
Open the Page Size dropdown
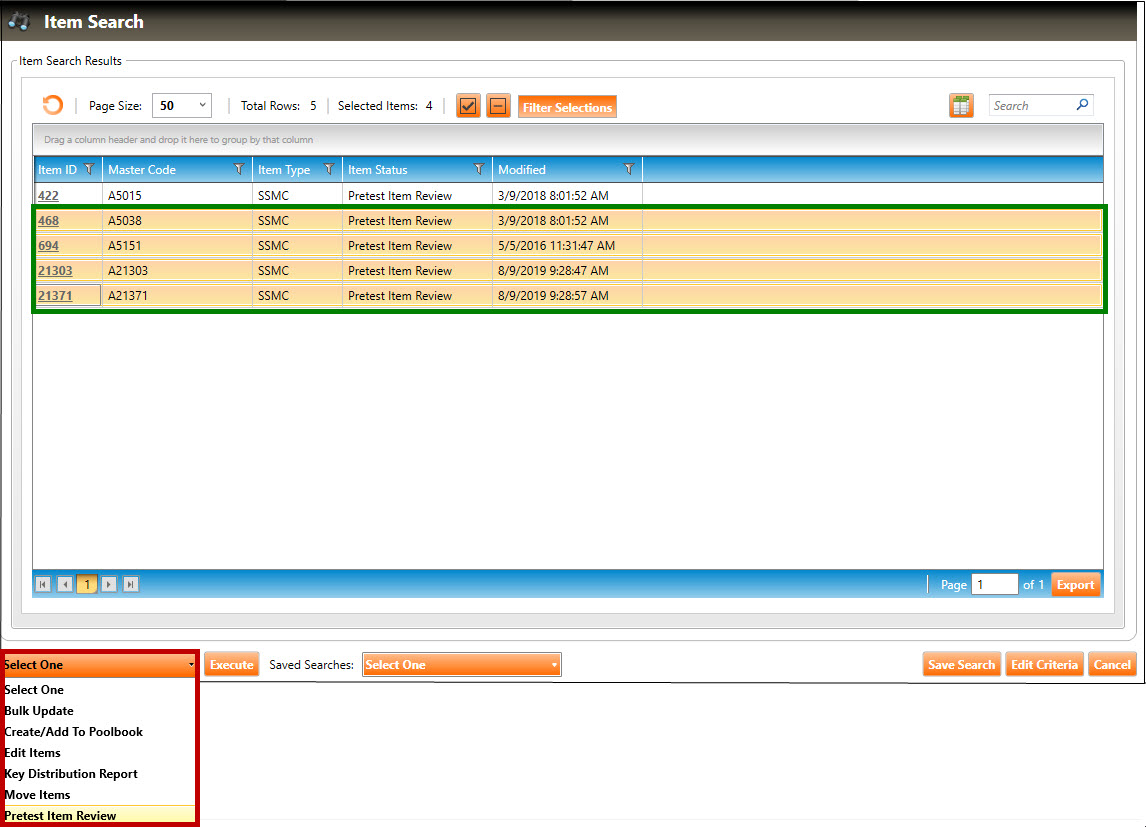coord(181,106)
